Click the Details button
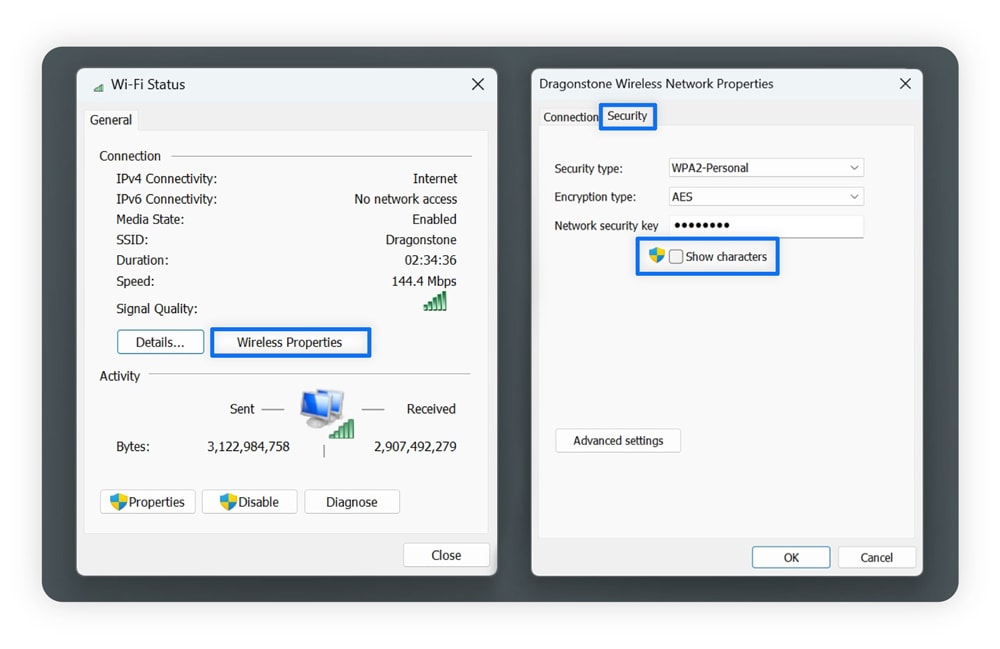 160,341
